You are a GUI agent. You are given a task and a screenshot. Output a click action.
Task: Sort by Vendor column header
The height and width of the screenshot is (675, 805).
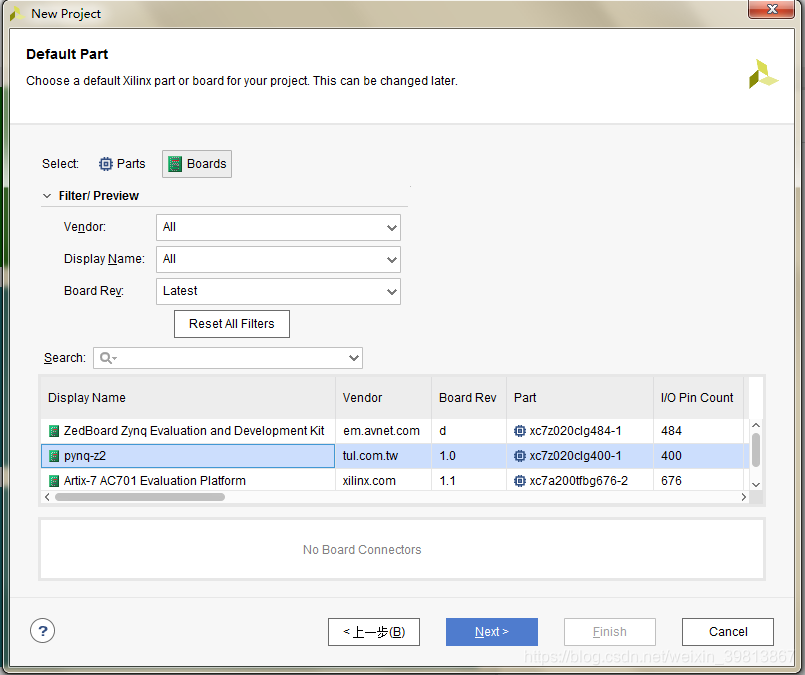(x=384, y=398)
